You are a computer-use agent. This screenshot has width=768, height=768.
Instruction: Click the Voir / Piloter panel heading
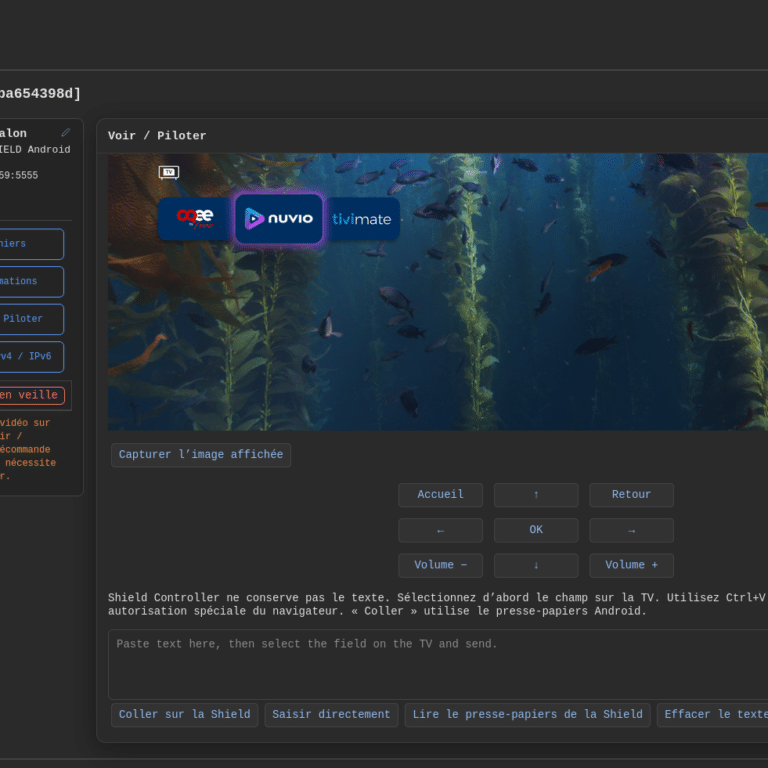(x=157, y=136)
